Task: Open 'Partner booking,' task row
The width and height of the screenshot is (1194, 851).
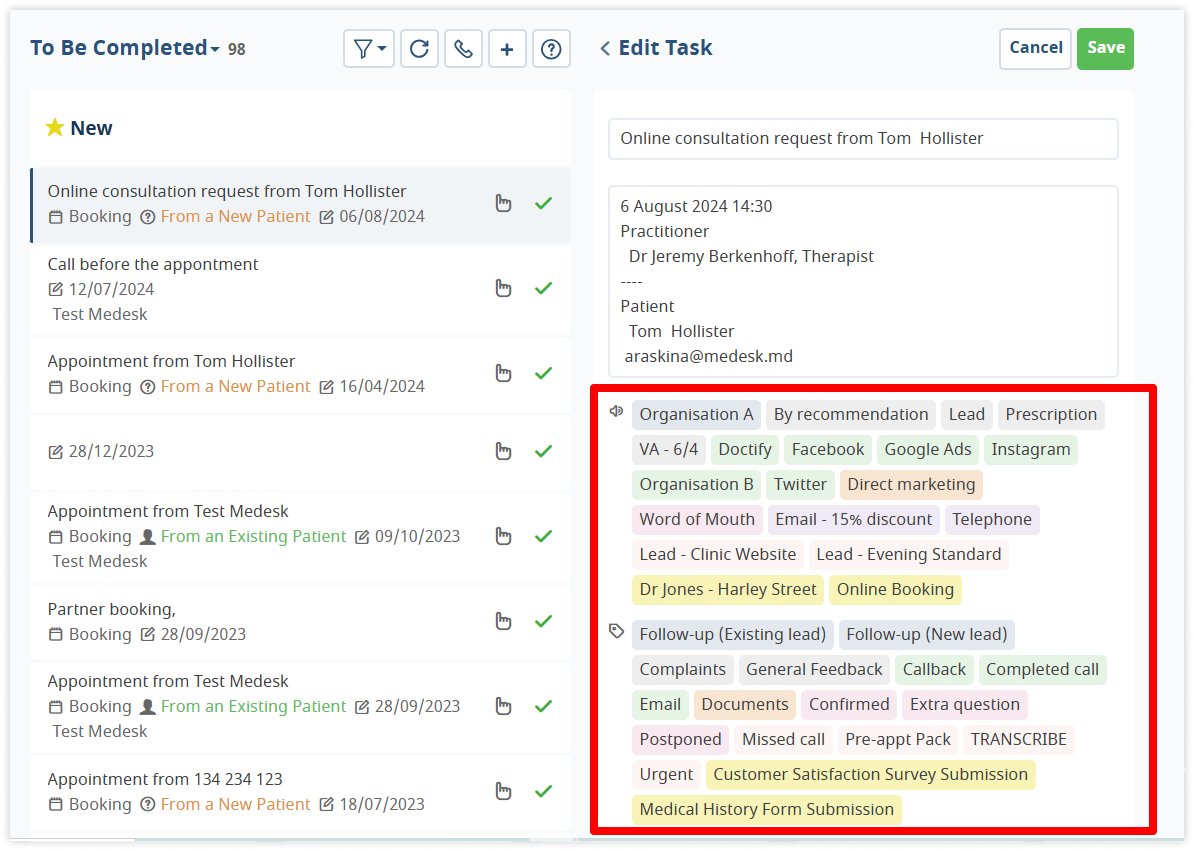Action: 301,622
